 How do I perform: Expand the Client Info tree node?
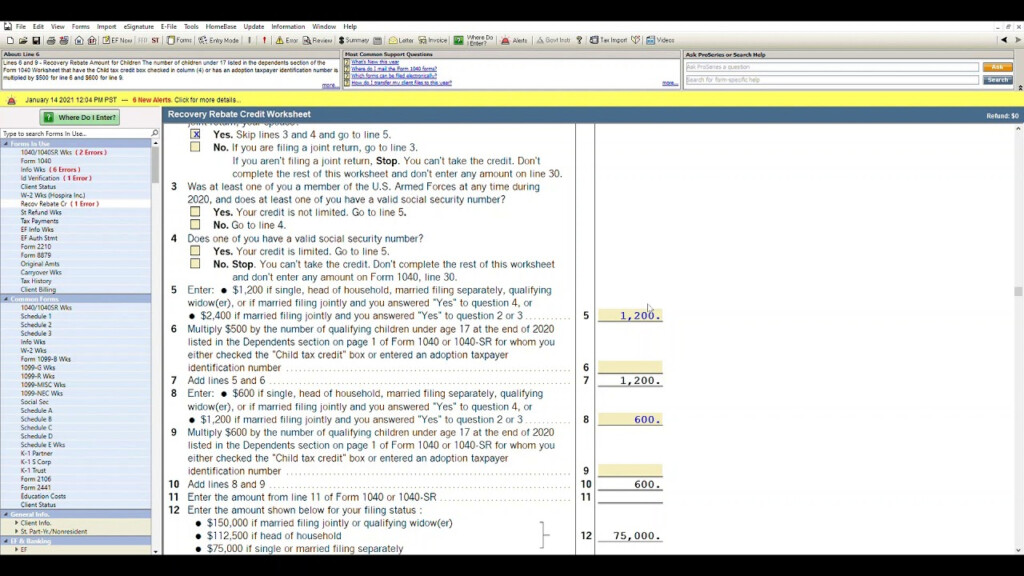pos(17,523)
